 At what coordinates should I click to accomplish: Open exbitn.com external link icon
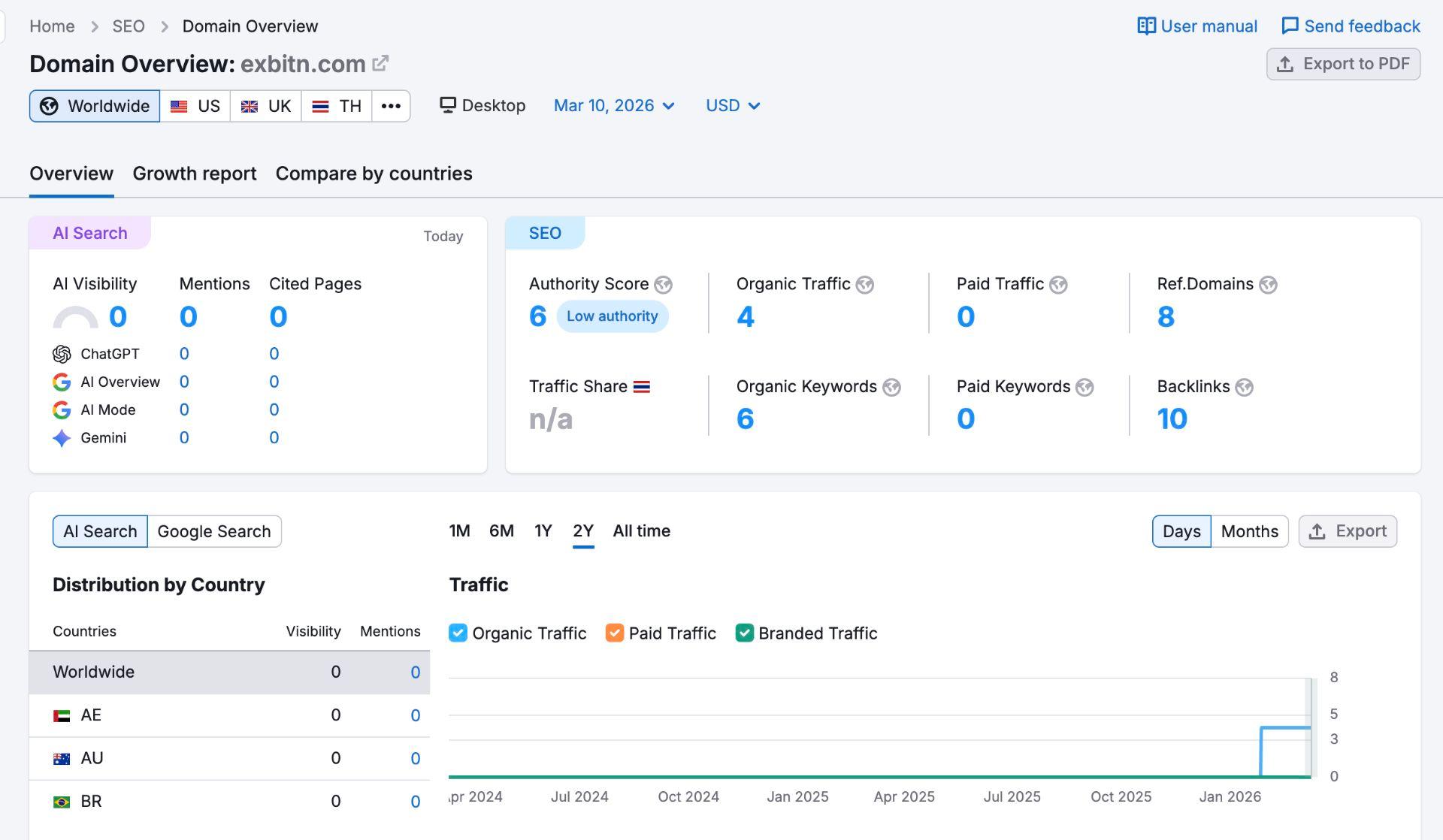[380, 64]
